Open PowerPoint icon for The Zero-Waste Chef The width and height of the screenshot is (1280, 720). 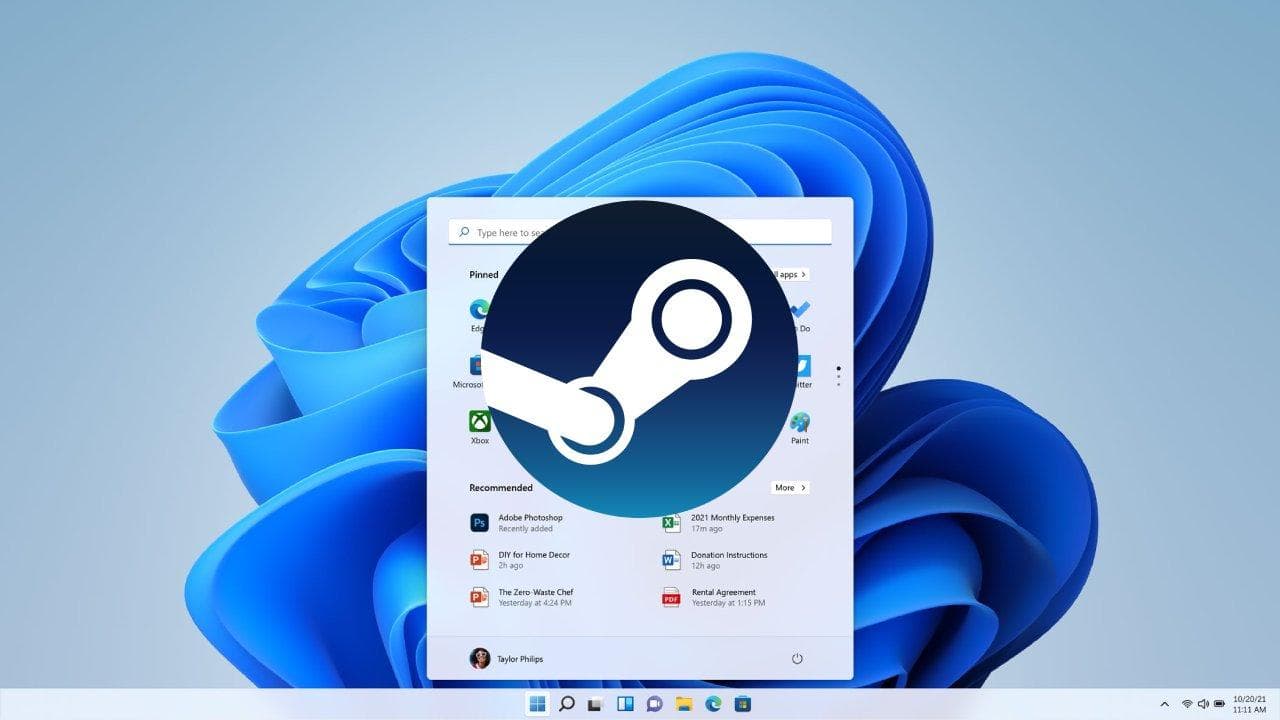pos(479,597)
